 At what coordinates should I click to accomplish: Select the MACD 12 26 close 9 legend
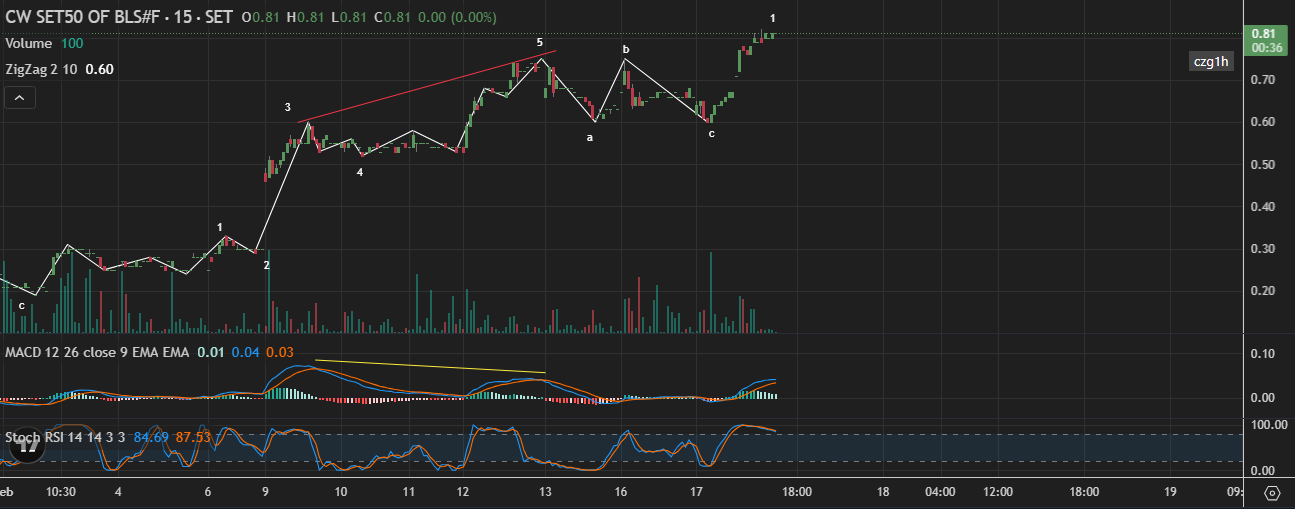[97, 352]
